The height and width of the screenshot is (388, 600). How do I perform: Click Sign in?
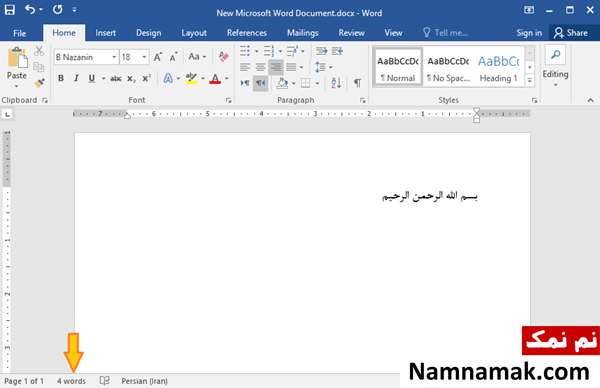(x=529, y=33)
